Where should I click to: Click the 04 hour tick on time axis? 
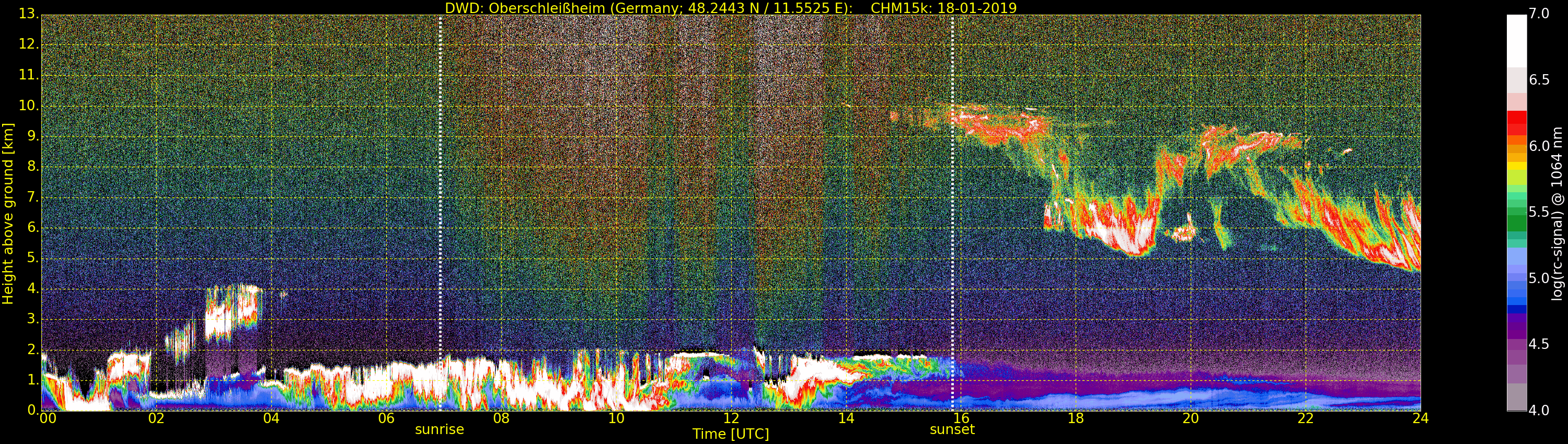pyautogui.click(x=271, y=418)
